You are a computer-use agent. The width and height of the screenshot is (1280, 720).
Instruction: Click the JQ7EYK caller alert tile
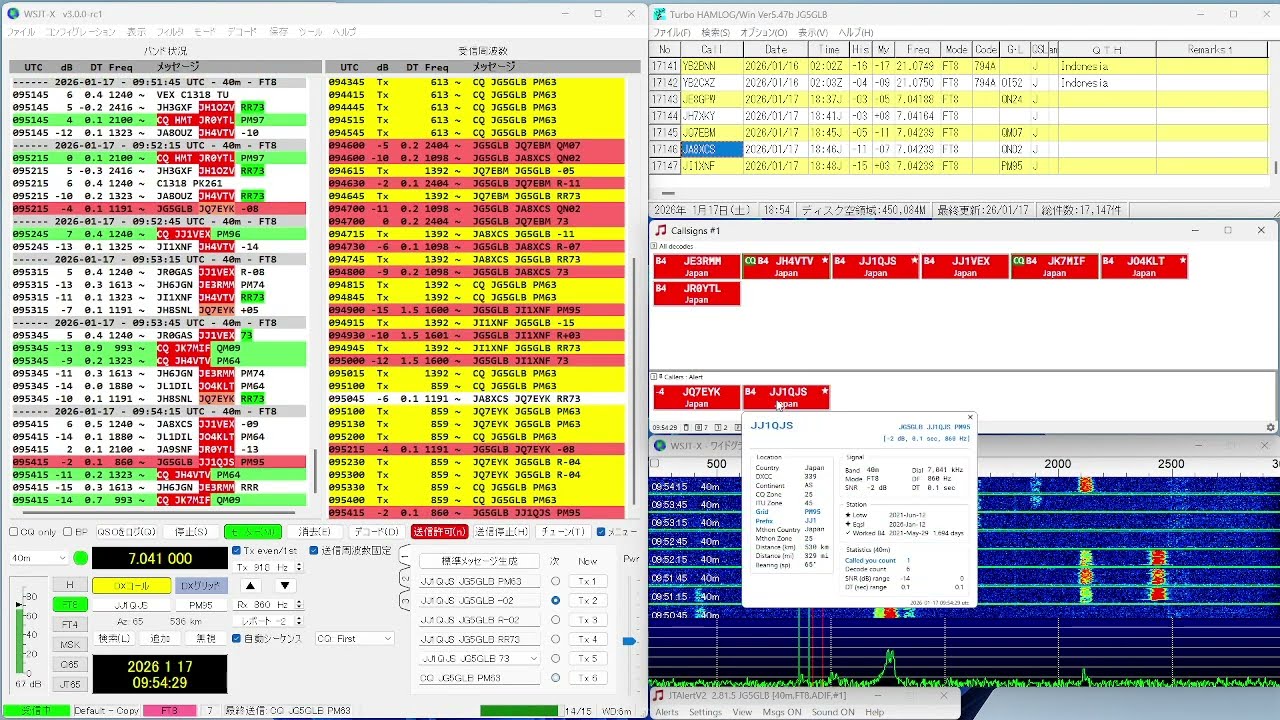pos(697,397)
